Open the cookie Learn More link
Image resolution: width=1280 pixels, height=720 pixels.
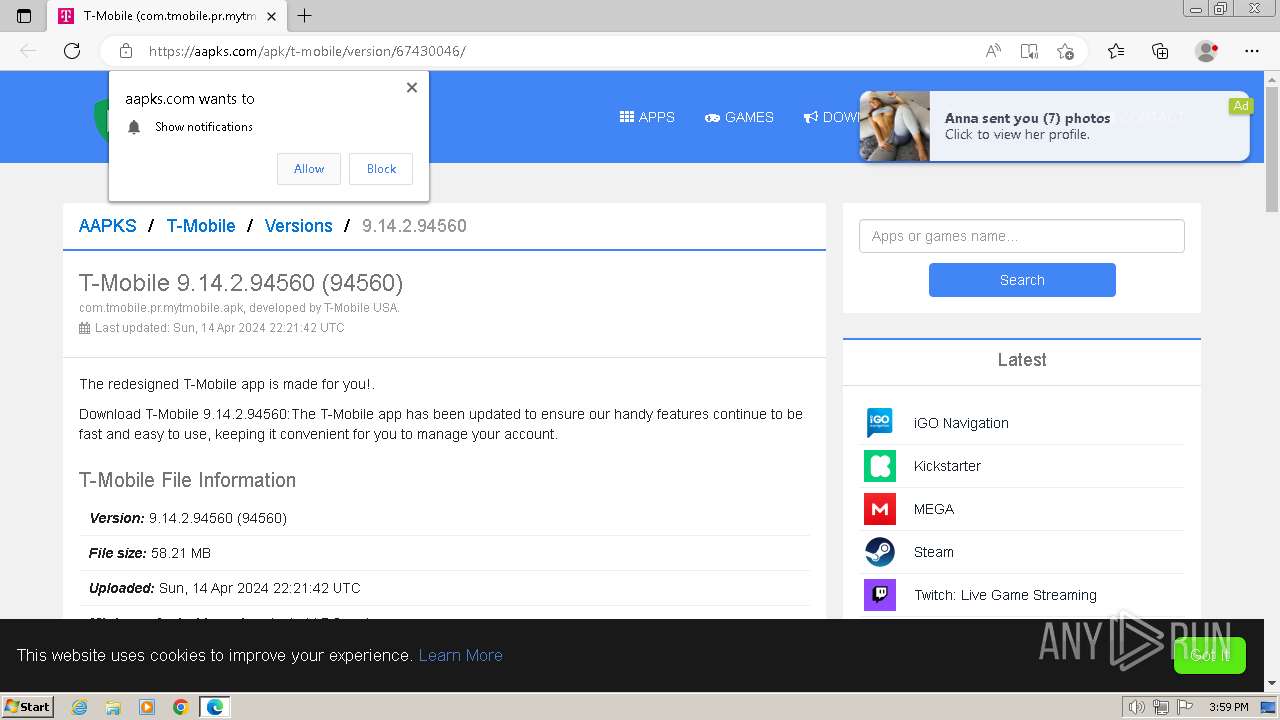coord(460,655)
